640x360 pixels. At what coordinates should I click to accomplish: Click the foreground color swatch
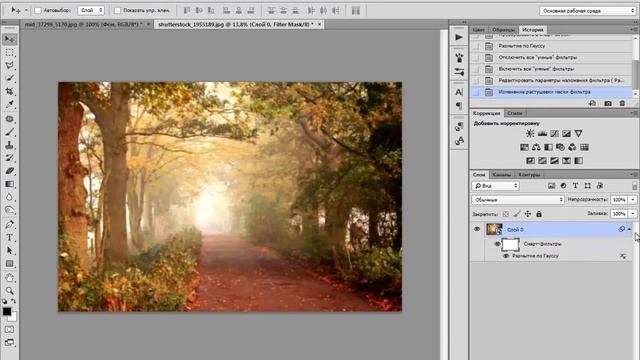tap(7, 311)
